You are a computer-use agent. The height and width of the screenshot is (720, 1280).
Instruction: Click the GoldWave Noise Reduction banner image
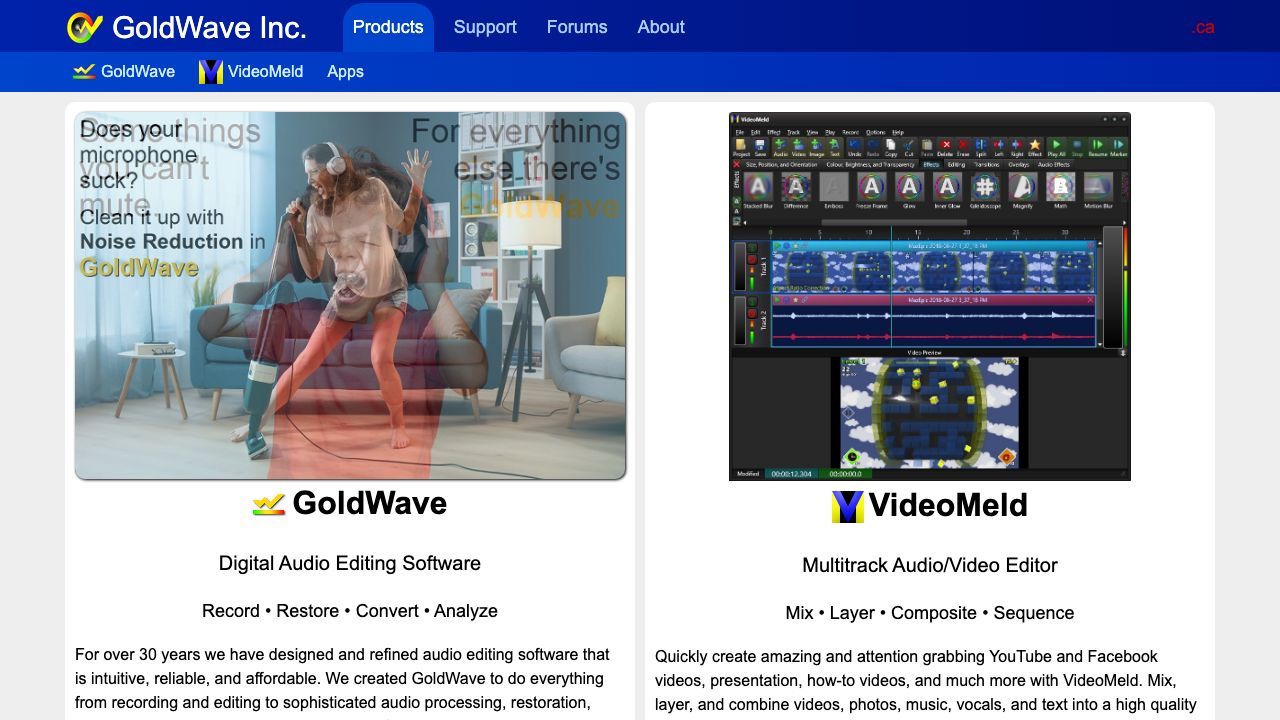pos(350,295)
